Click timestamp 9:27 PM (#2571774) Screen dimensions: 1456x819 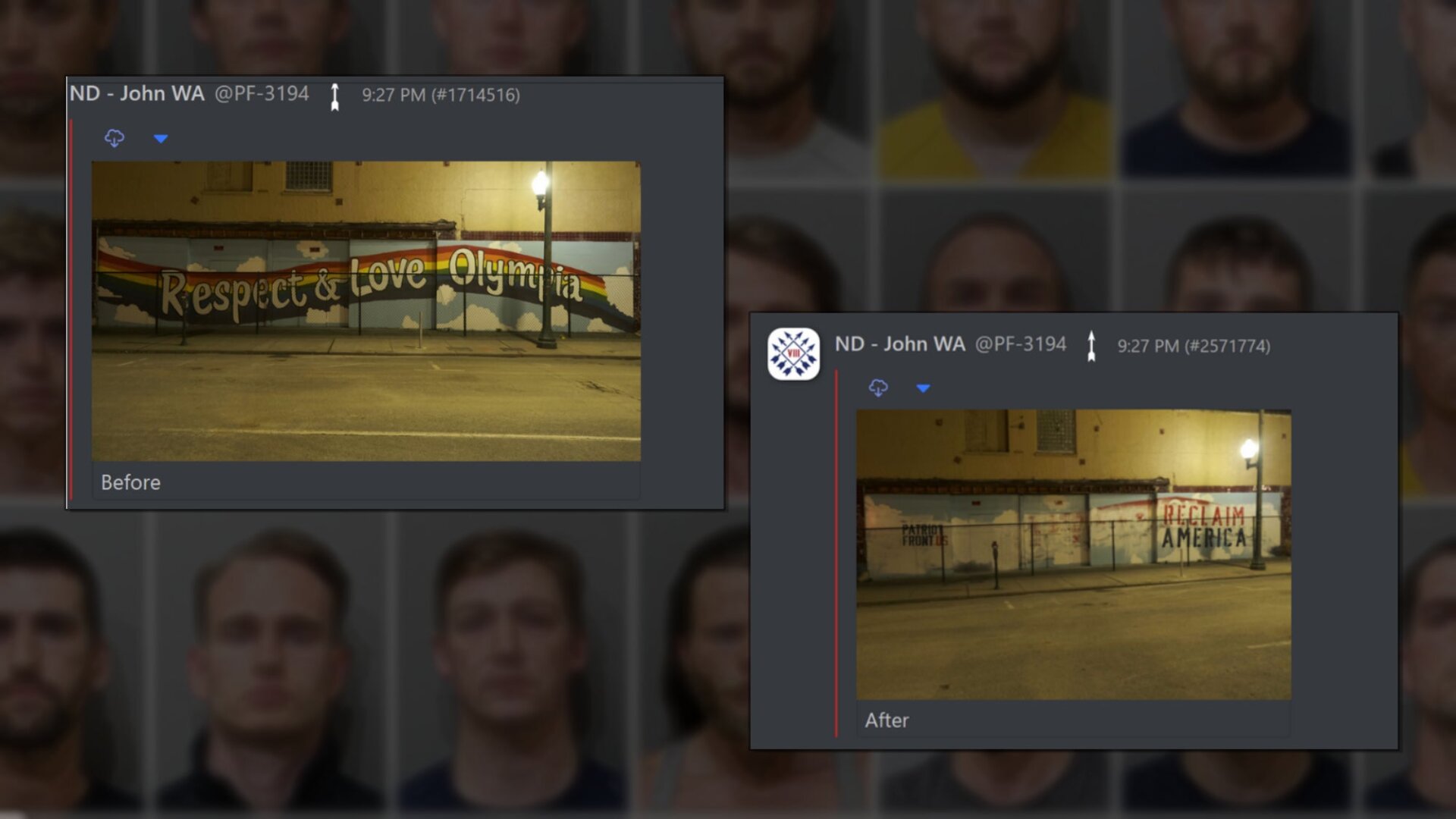coord(1193,345)
